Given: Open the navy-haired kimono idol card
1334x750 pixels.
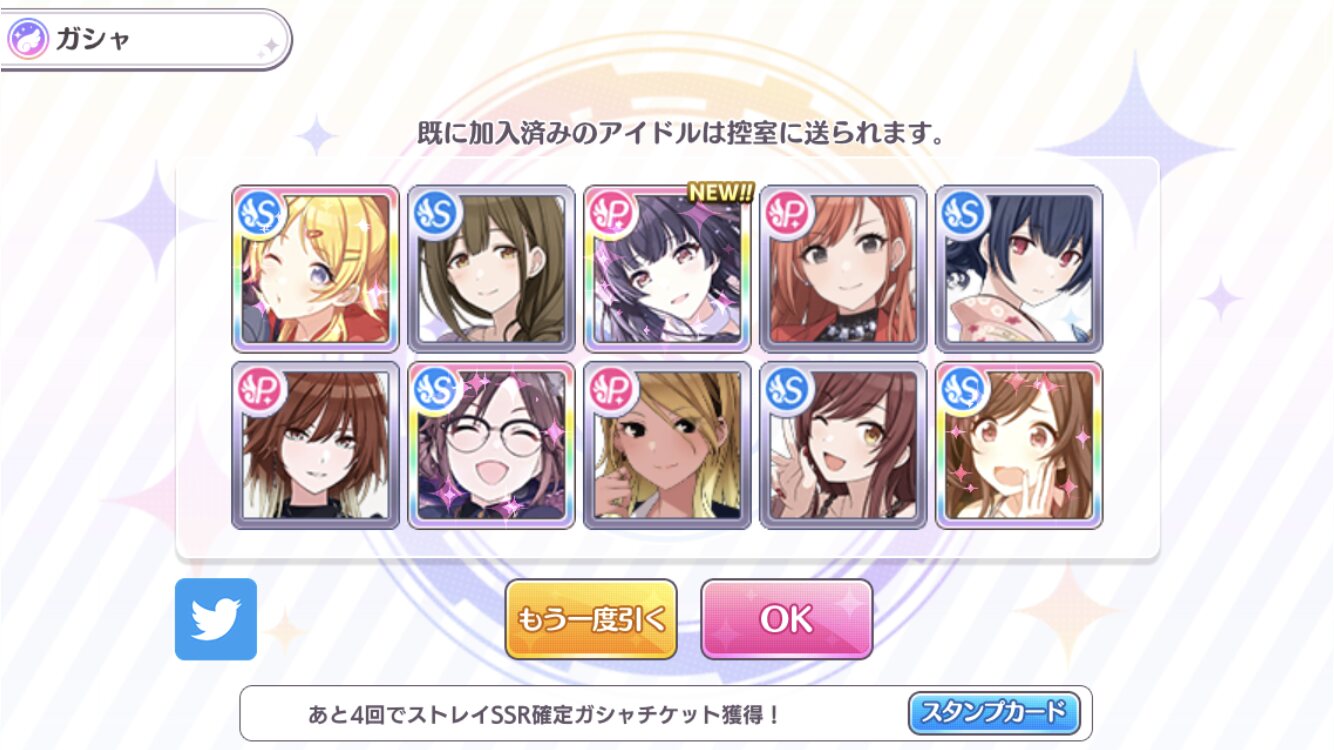Looking at the screenshot, I should [x=1019, y=269].
